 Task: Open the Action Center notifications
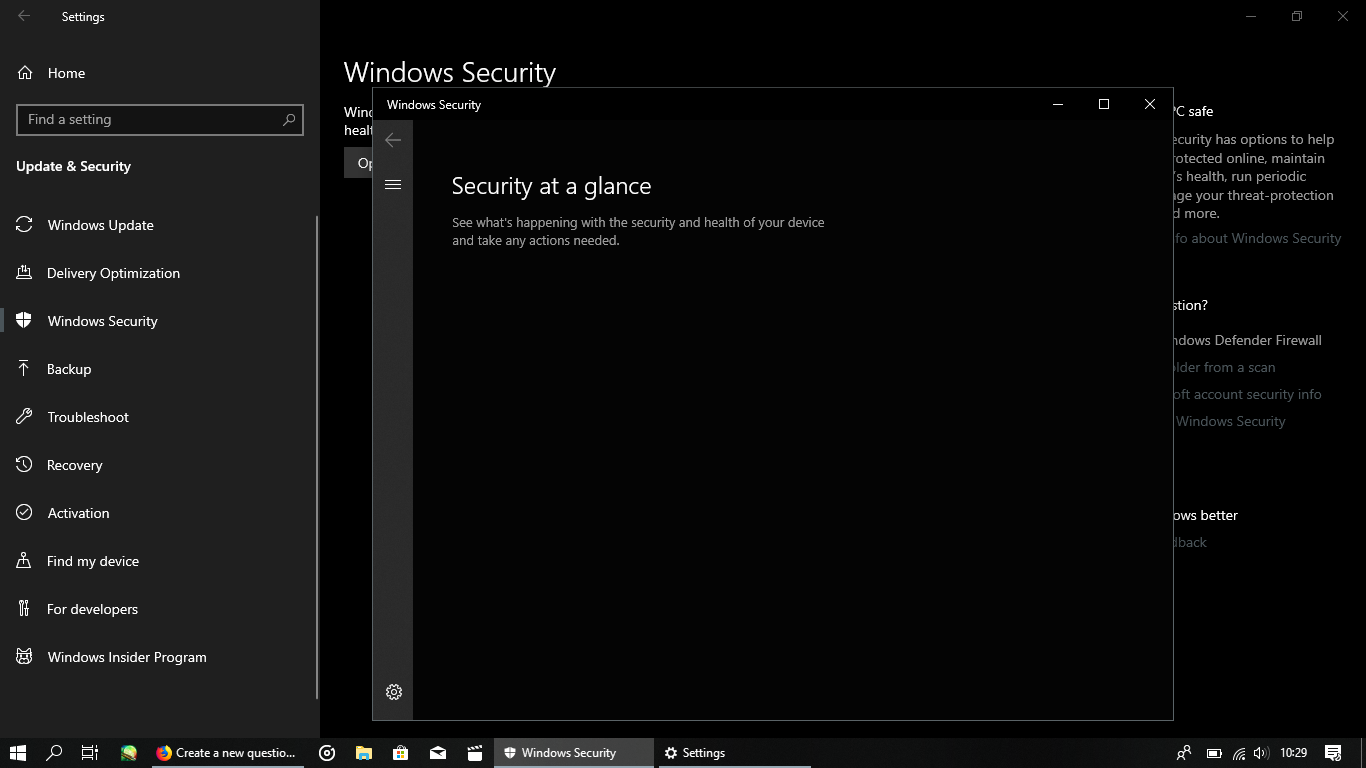coord(1333,753)
